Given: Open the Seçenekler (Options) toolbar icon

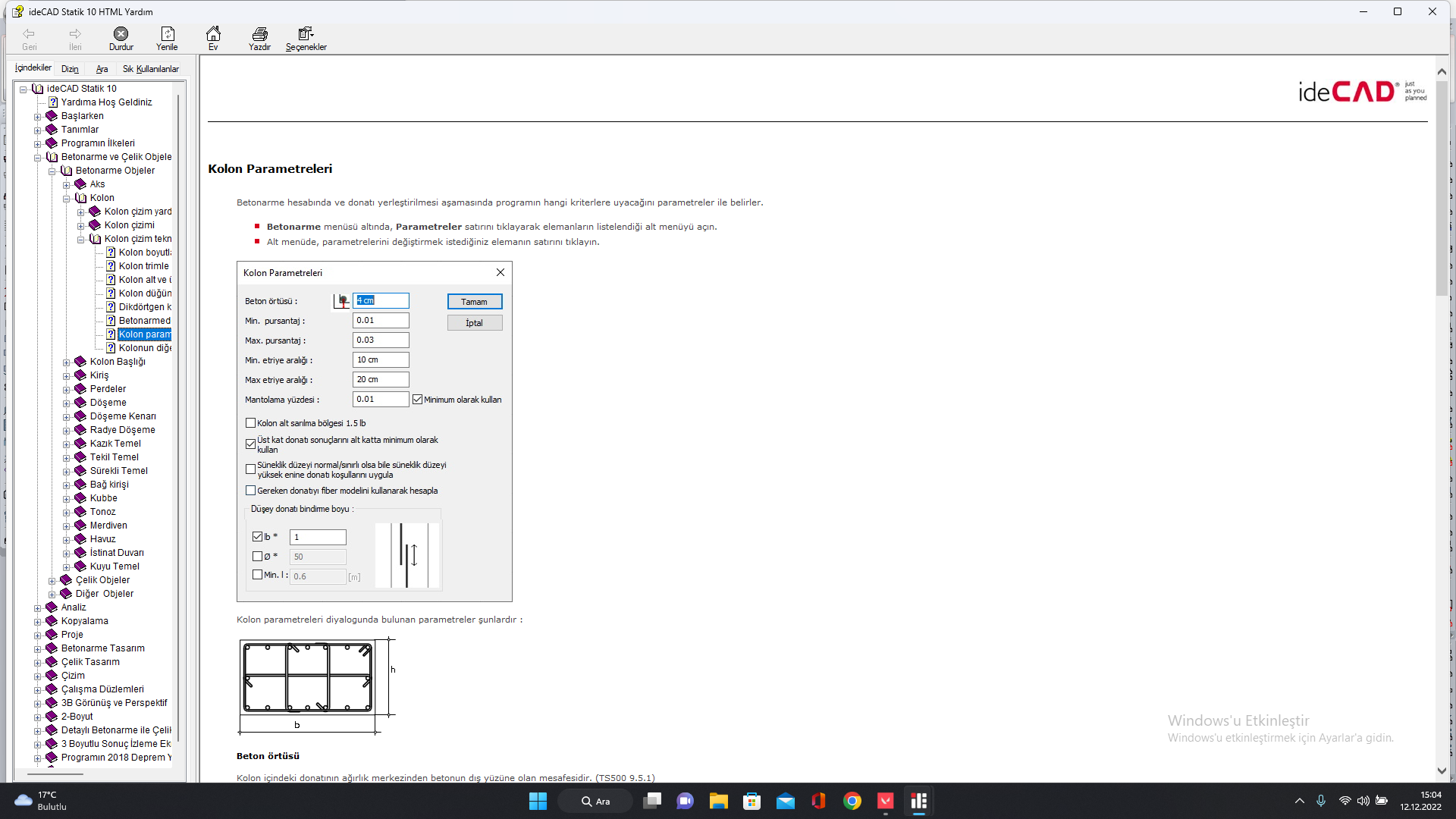Looking at the screenshot, I should [x=306, y=34].
